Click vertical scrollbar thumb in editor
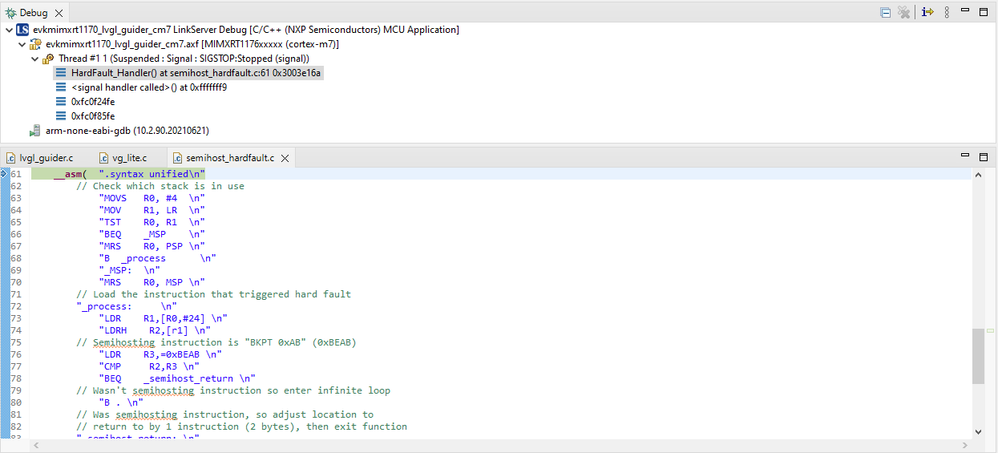Viewport: 998px width, 453px height. [978, 356]
